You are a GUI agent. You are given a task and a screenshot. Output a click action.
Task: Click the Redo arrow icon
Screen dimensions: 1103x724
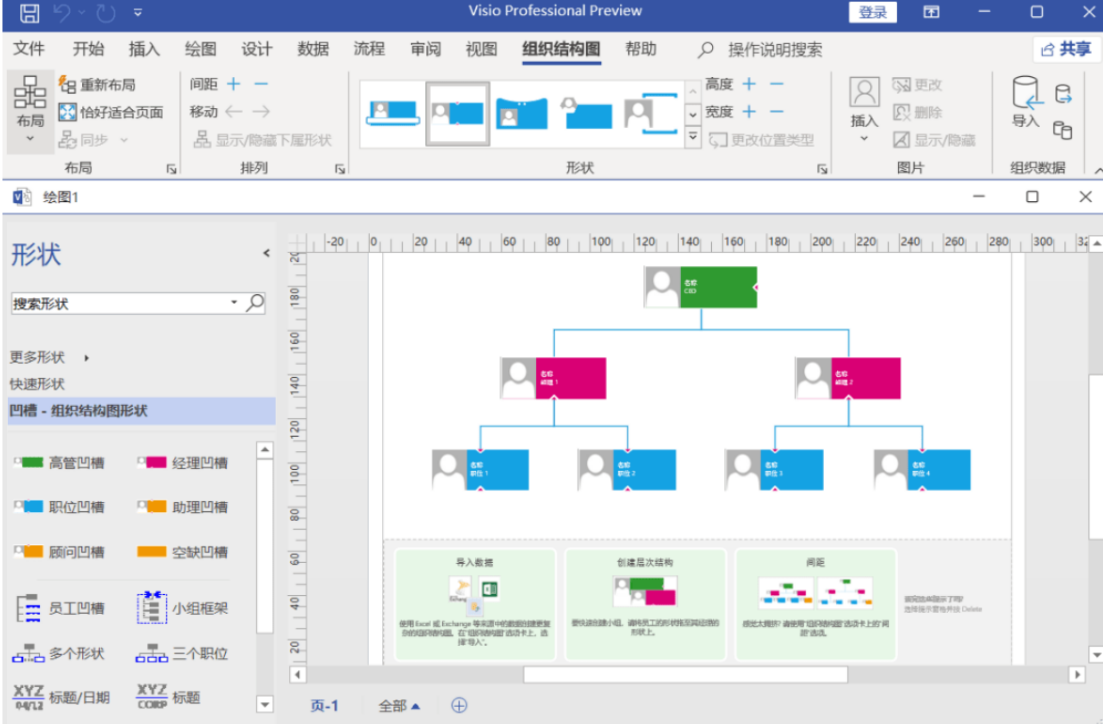(x=106, y=12)
